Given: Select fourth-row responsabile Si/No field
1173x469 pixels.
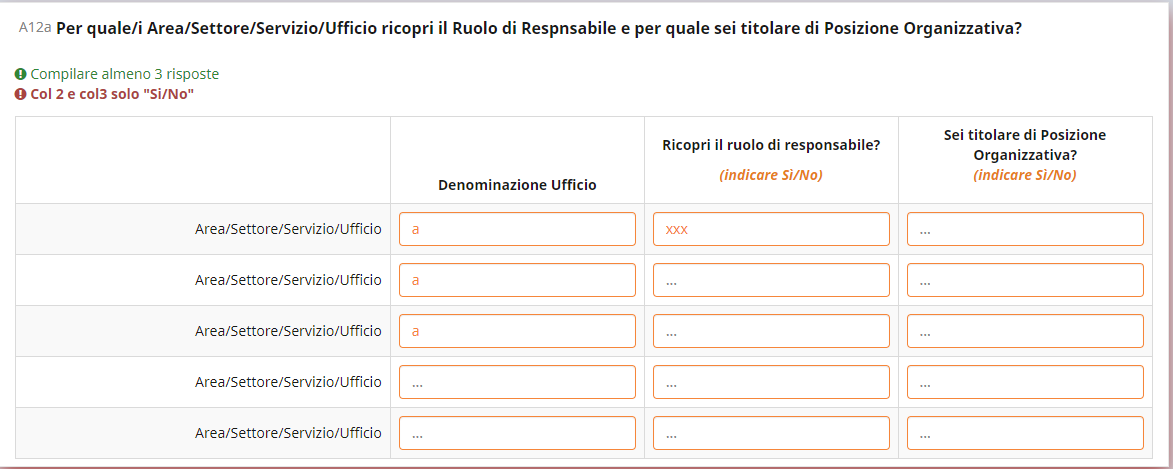Looking at the screenshot, I should tap(771, 382).
